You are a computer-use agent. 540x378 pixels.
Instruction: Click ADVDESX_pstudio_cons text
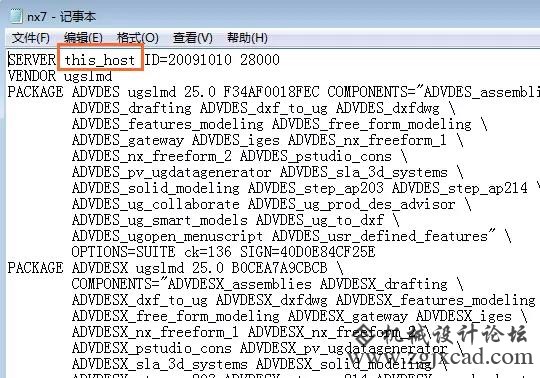(152, 348)
